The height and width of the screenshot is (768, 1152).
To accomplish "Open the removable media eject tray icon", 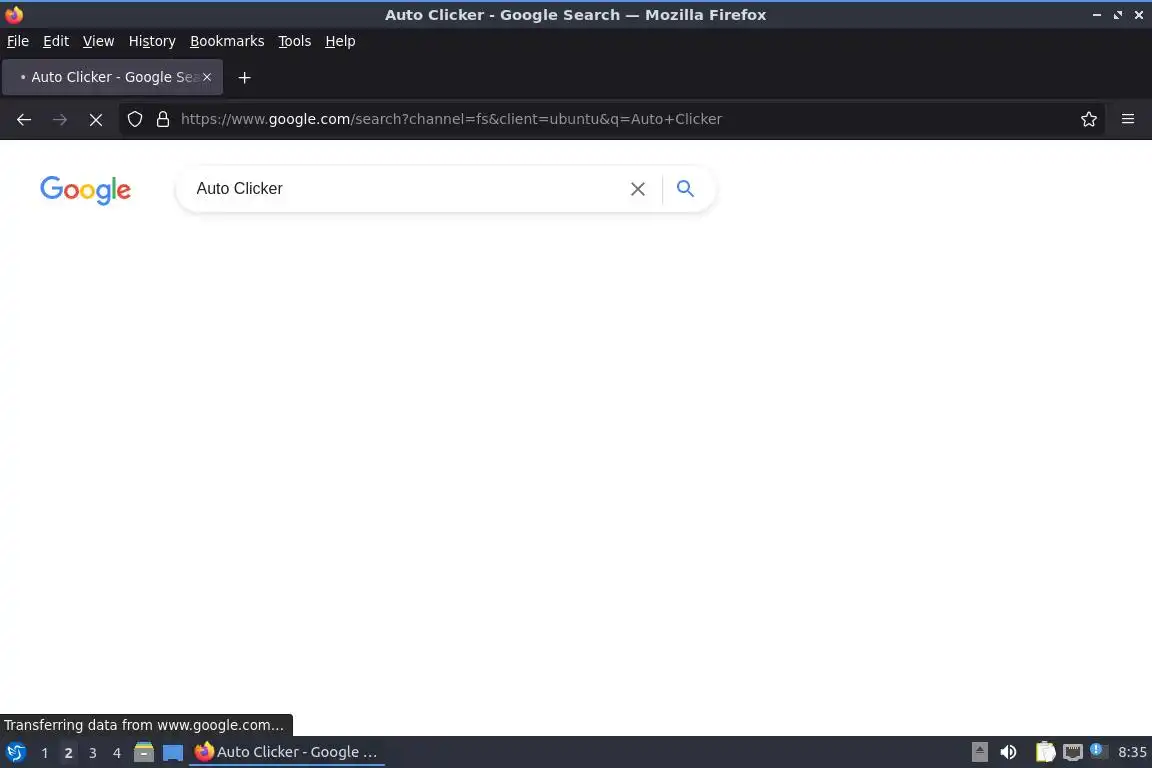I will (x=979, y=752).
